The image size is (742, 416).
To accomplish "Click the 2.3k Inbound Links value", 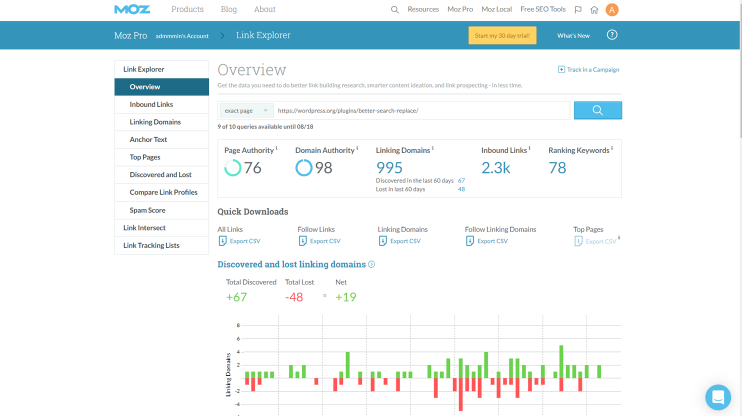I will click(x=495, y=168).
